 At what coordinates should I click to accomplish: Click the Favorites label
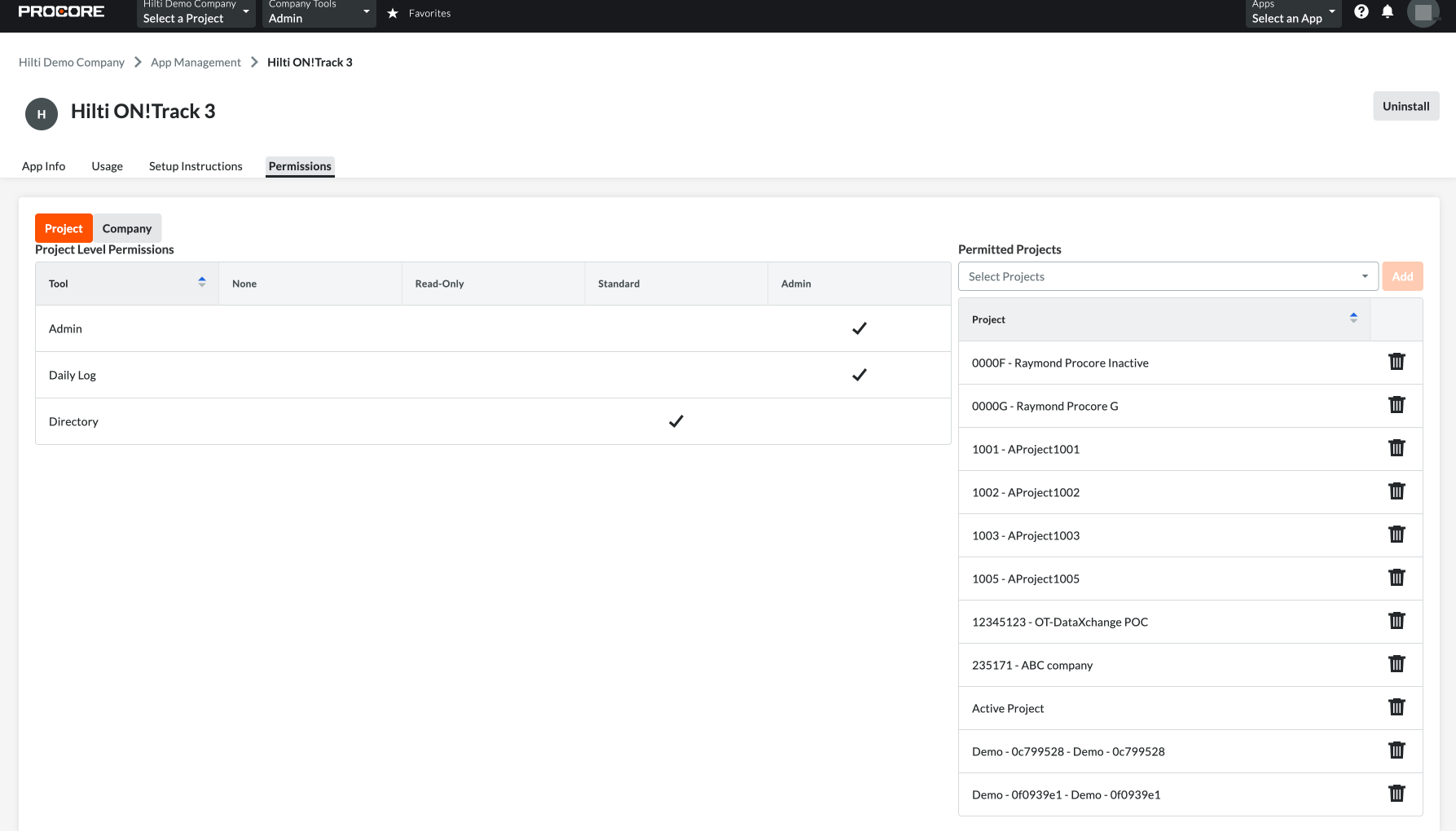[x=429, y=13]
